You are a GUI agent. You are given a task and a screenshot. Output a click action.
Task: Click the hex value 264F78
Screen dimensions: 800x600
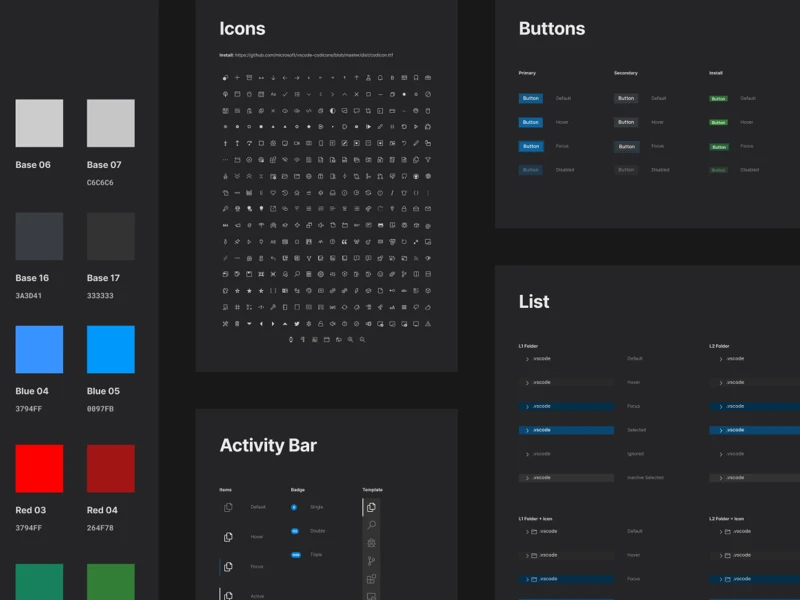click(100, 528)
